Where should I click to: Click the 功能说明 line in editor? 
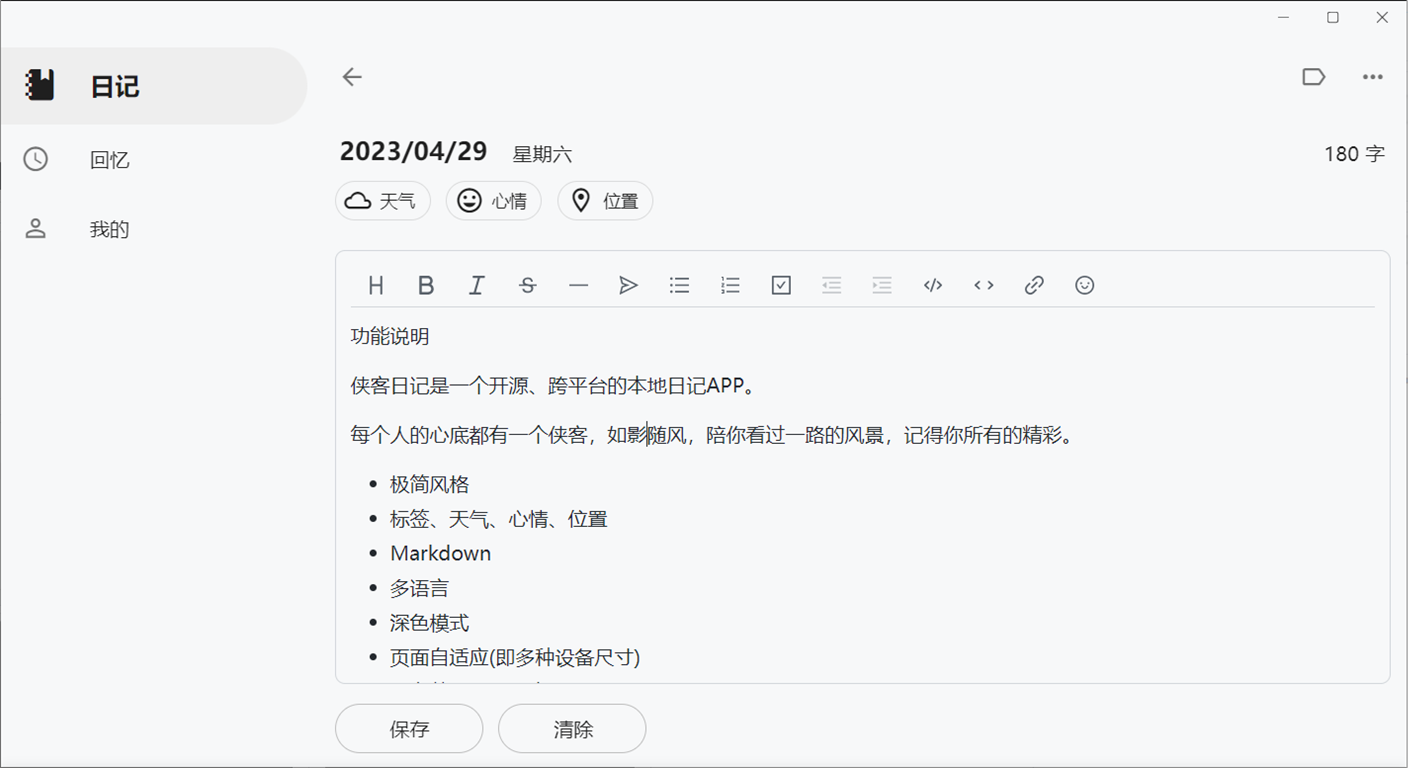tap(390, 336)
